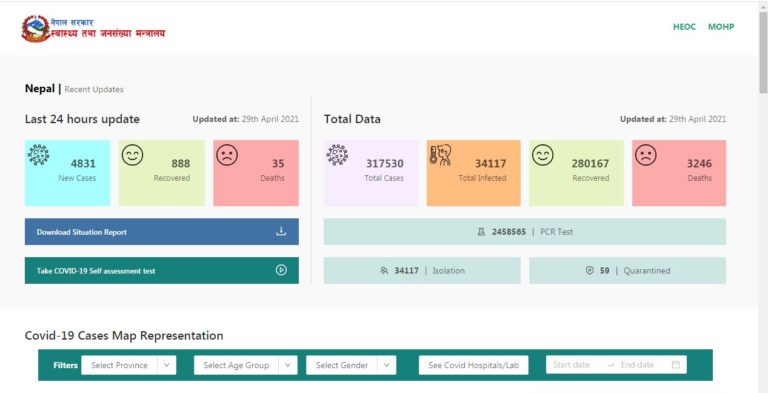Open the HEOC link in header
768x393 pixels.
tap(684, 27)
